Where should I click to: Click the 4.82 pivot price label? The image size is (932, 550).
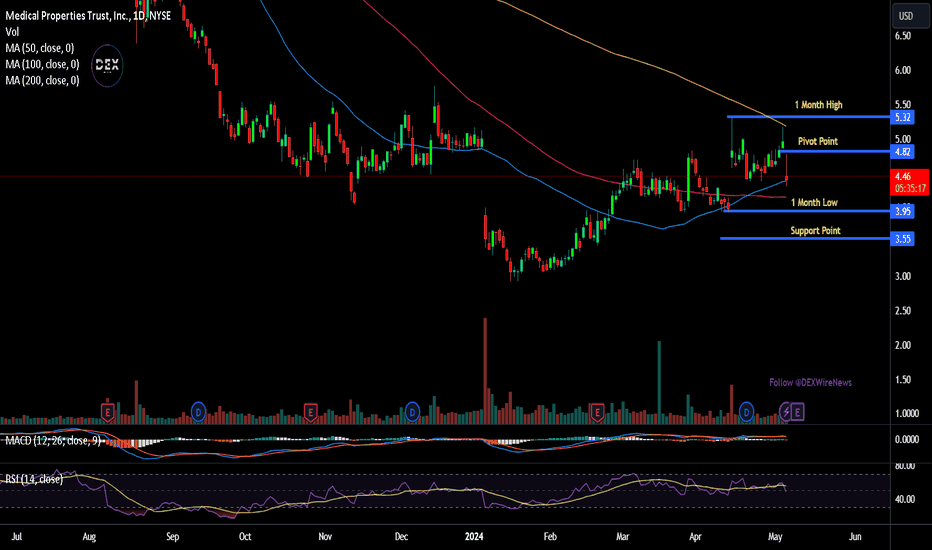point(902,152)
